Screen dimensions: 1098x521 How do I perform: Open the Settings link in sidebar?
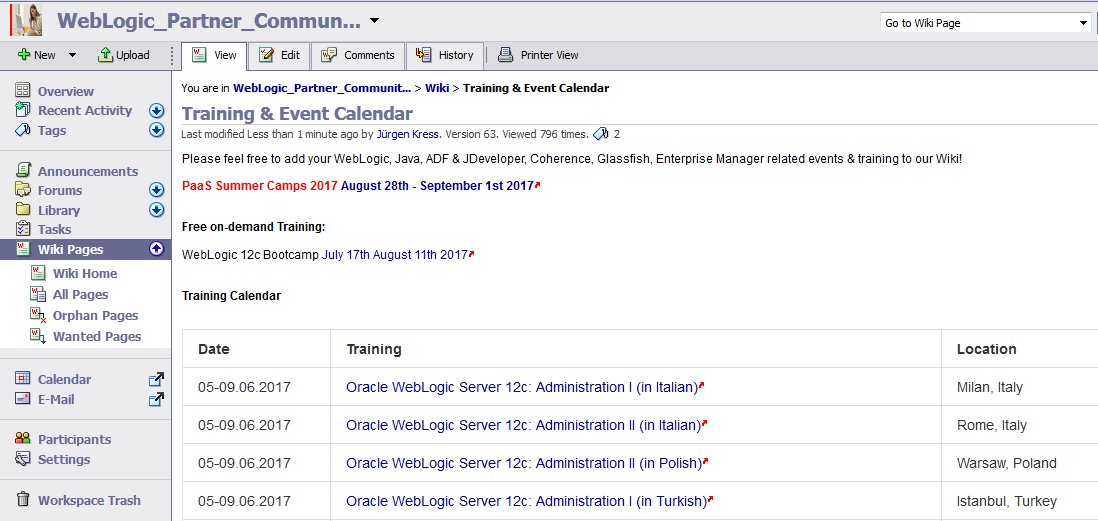coord(64,460)
